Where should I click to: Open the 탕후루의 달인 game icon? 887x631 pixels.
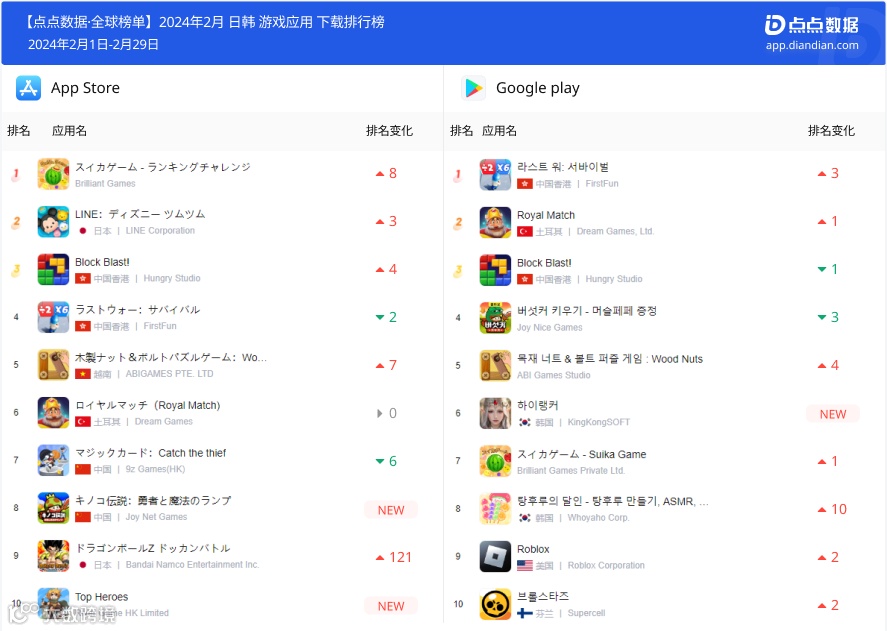(495, 509)
